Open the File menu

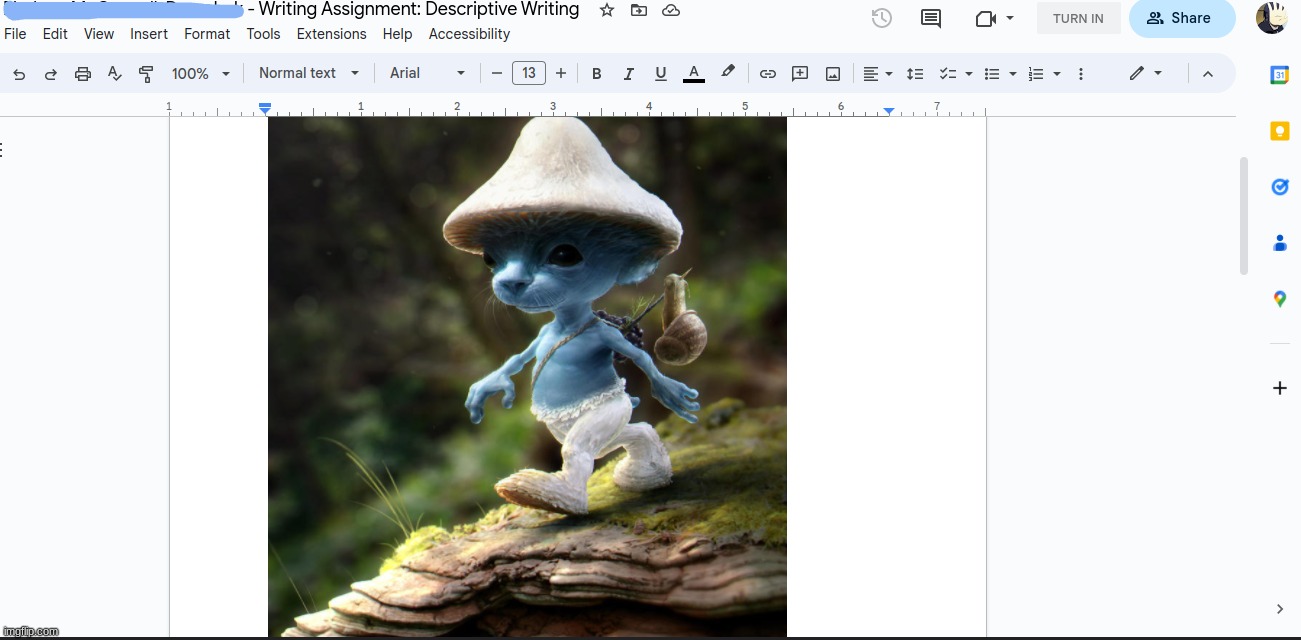[15, 34]
